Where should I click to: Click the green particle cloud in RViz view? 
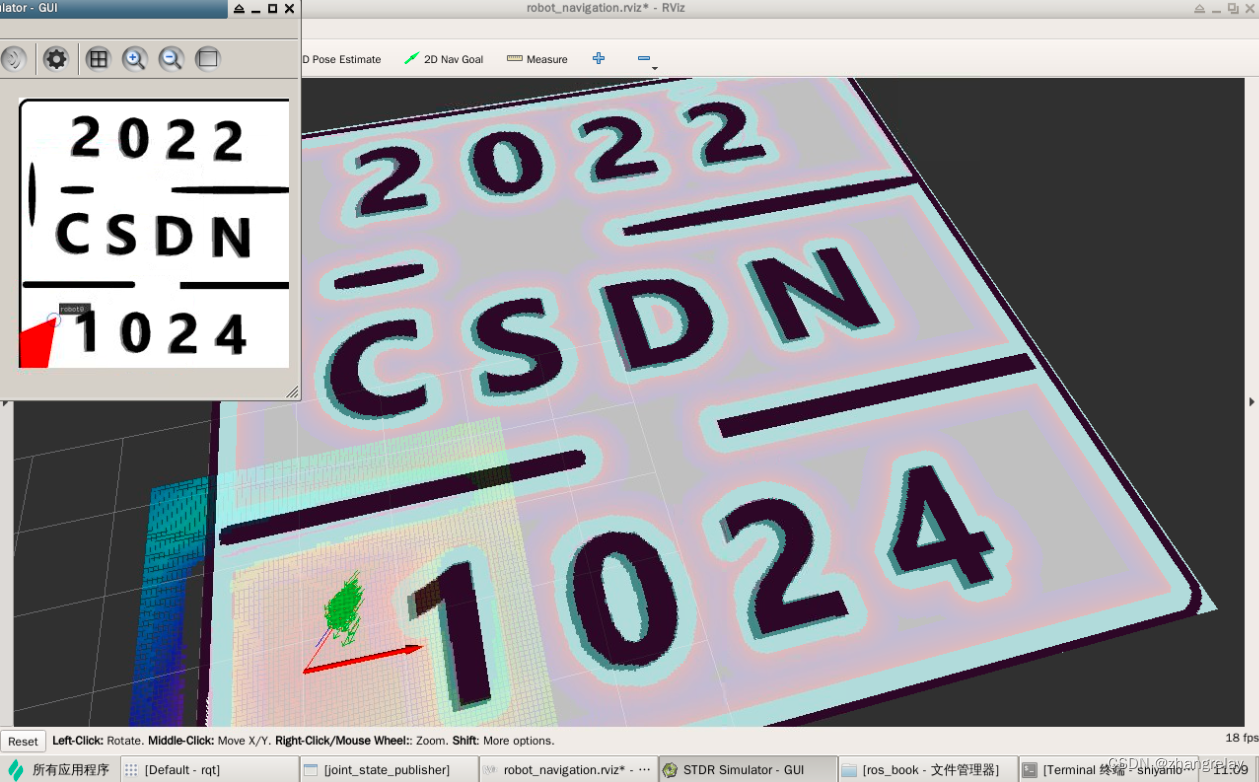click(x=343, y=606)
